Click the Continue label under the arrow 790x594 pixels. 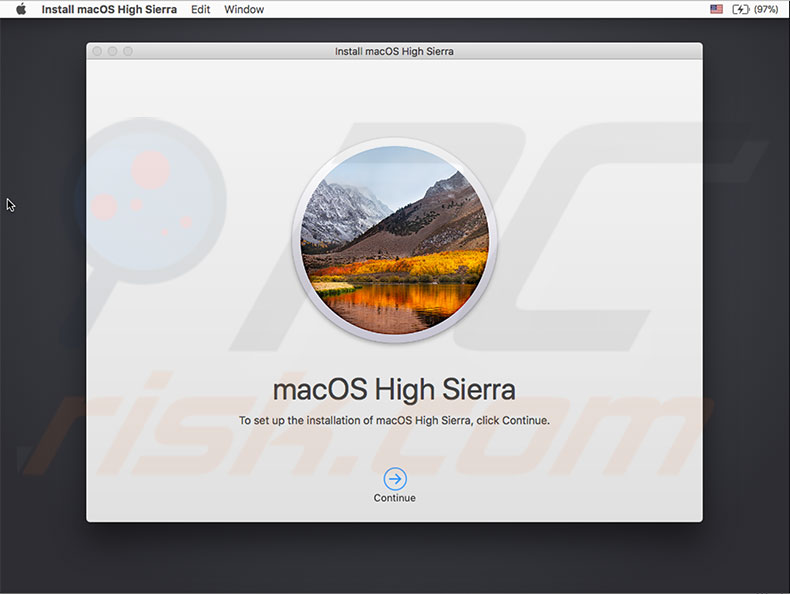[394, 498]
